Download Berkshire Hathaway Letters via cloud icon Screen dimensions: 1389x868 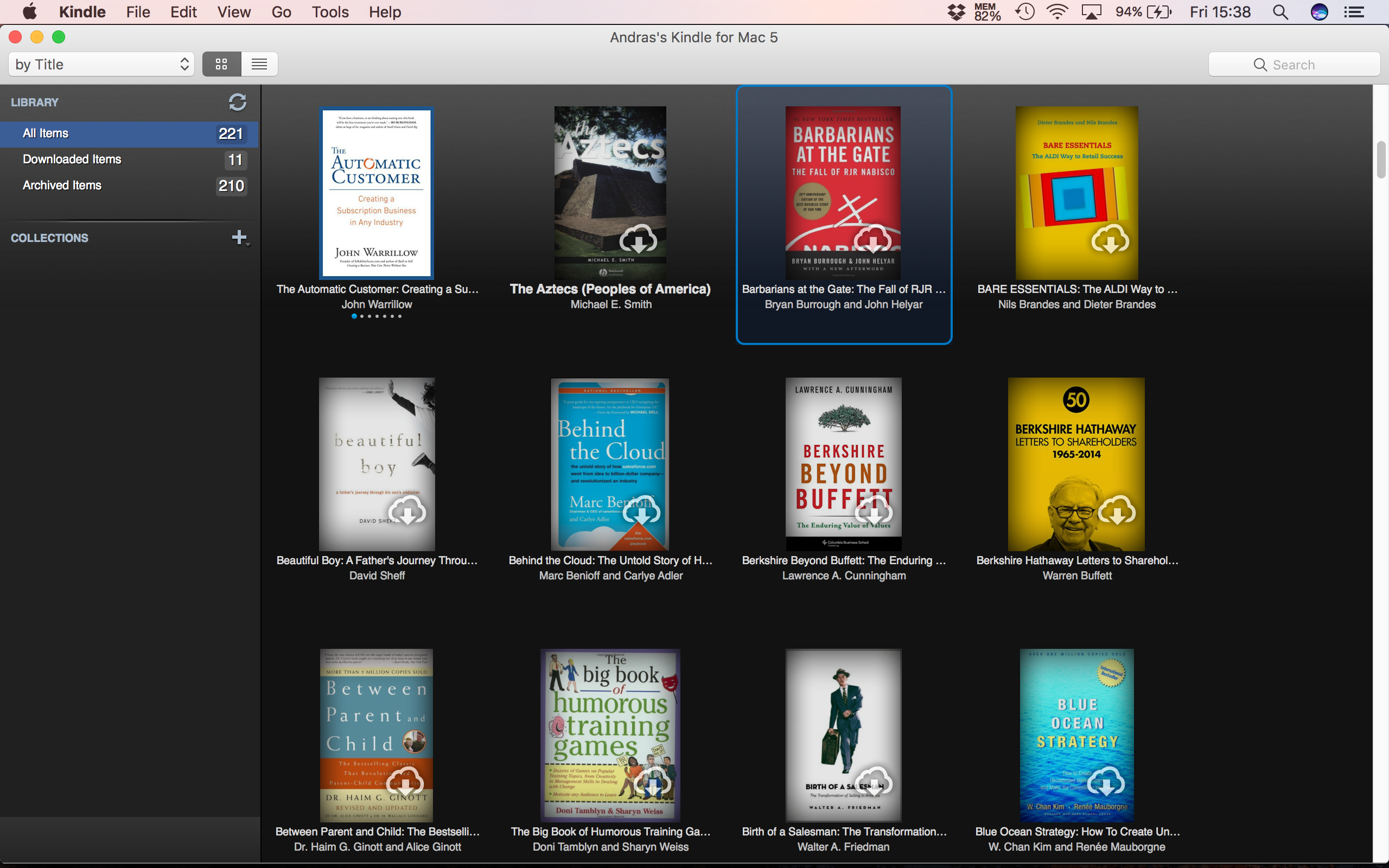[x=1117, y=510]
